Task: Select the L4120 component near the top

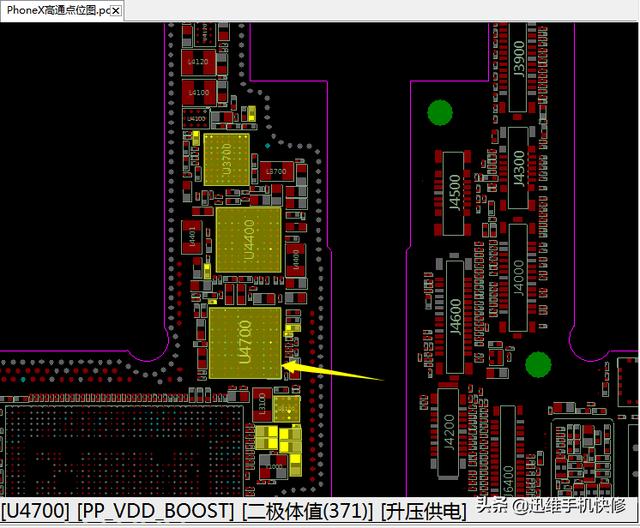Action: (x=198, y=62)
